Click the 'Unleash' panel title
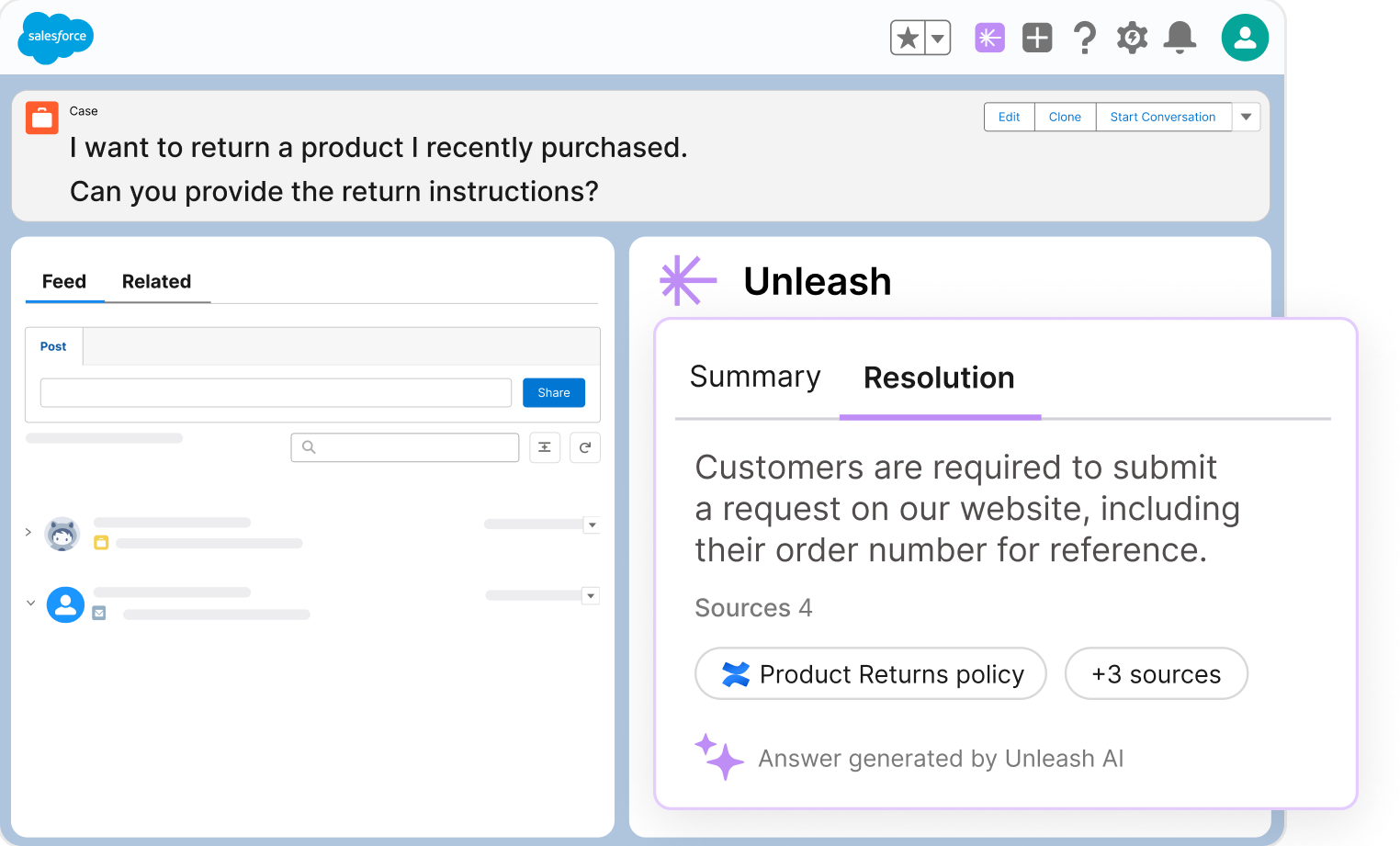Viewport: 1400px width, 846px height. [x=818, y=281]
